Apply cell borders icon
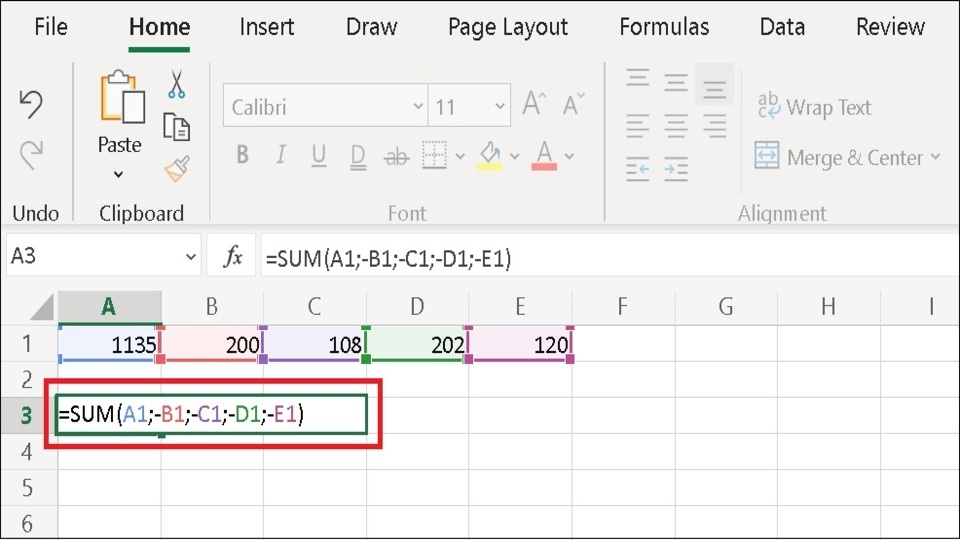 (x=434, y=155)
